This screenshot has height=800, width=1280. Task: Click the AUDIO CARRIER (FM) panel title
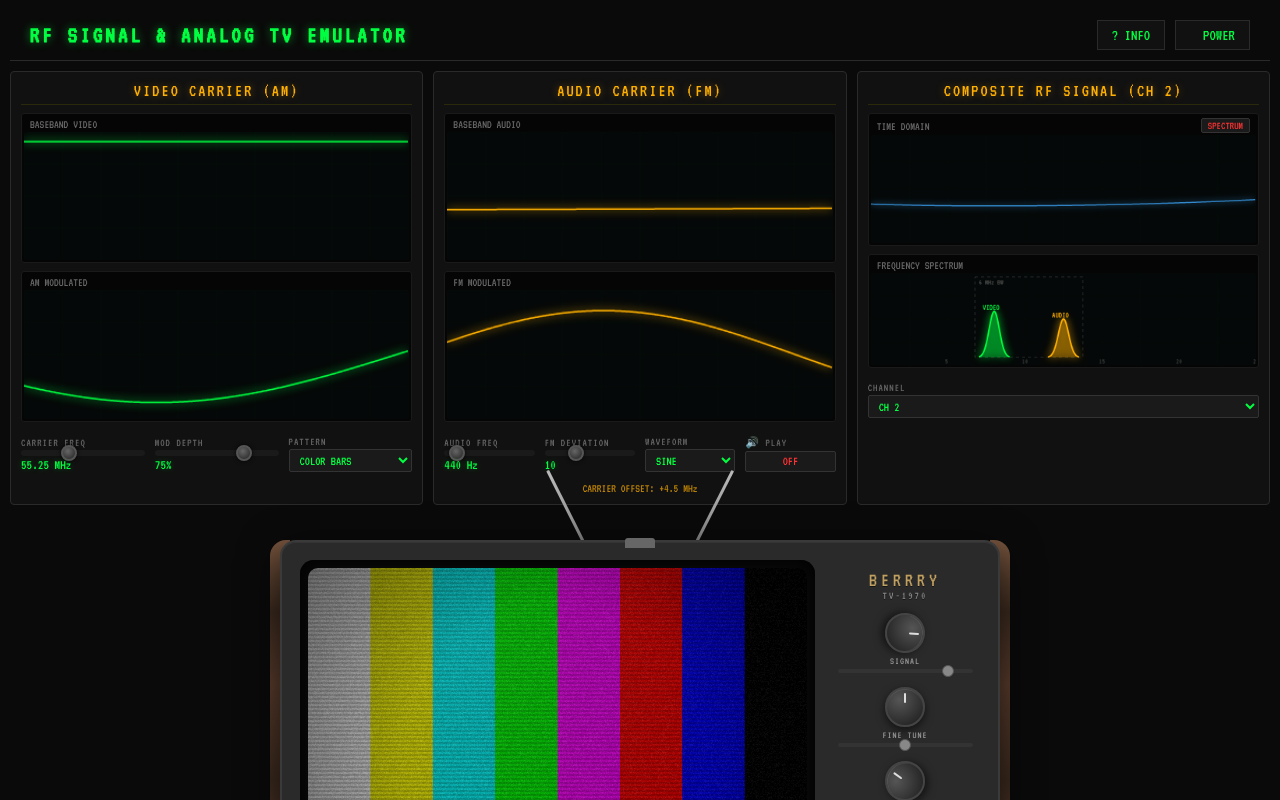point(640,92)
